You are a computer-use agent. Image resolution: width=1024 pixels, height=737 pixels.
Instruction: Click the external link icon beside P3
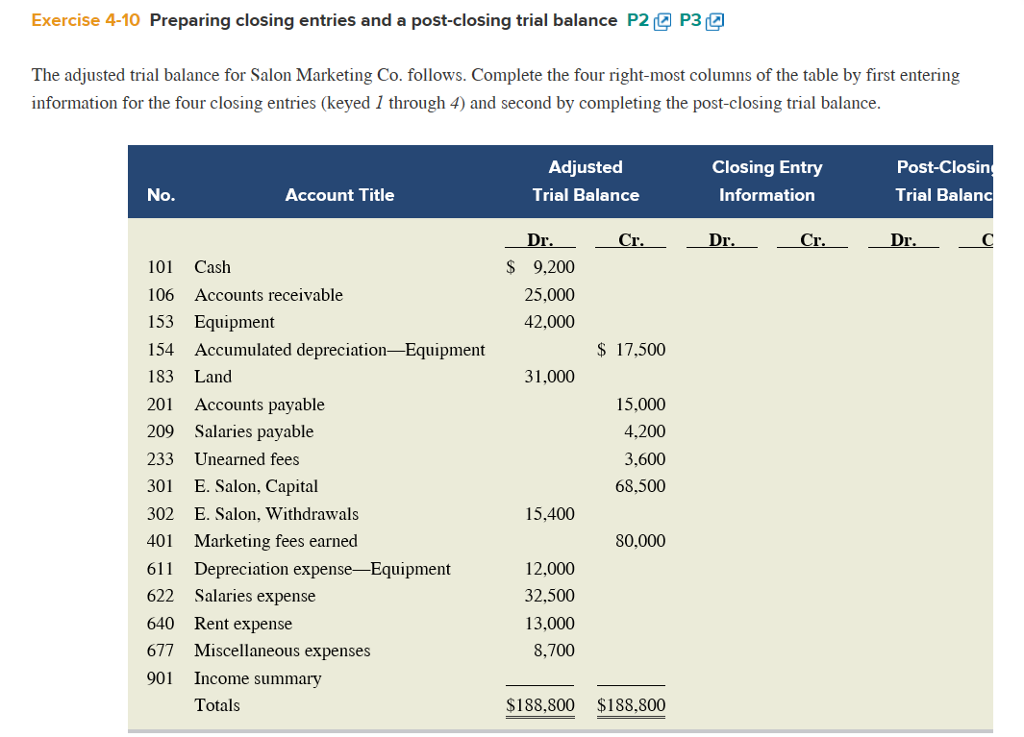pos(714,22)
